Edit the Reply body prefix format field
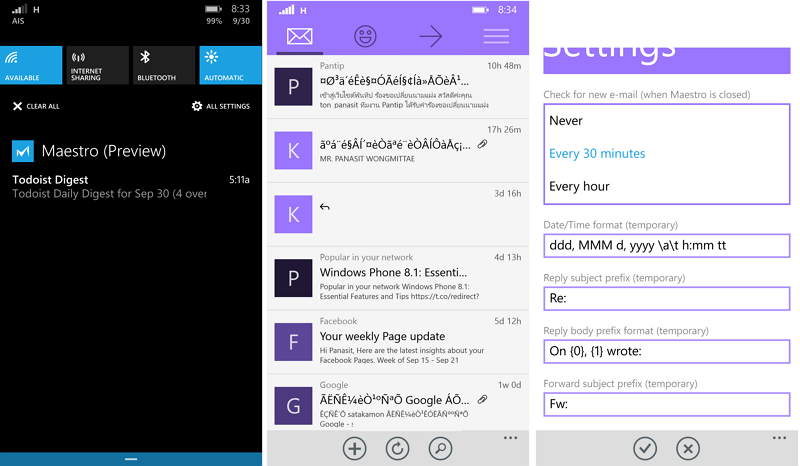The width and height of the screenshot is (800, 466). click(667, 351)
